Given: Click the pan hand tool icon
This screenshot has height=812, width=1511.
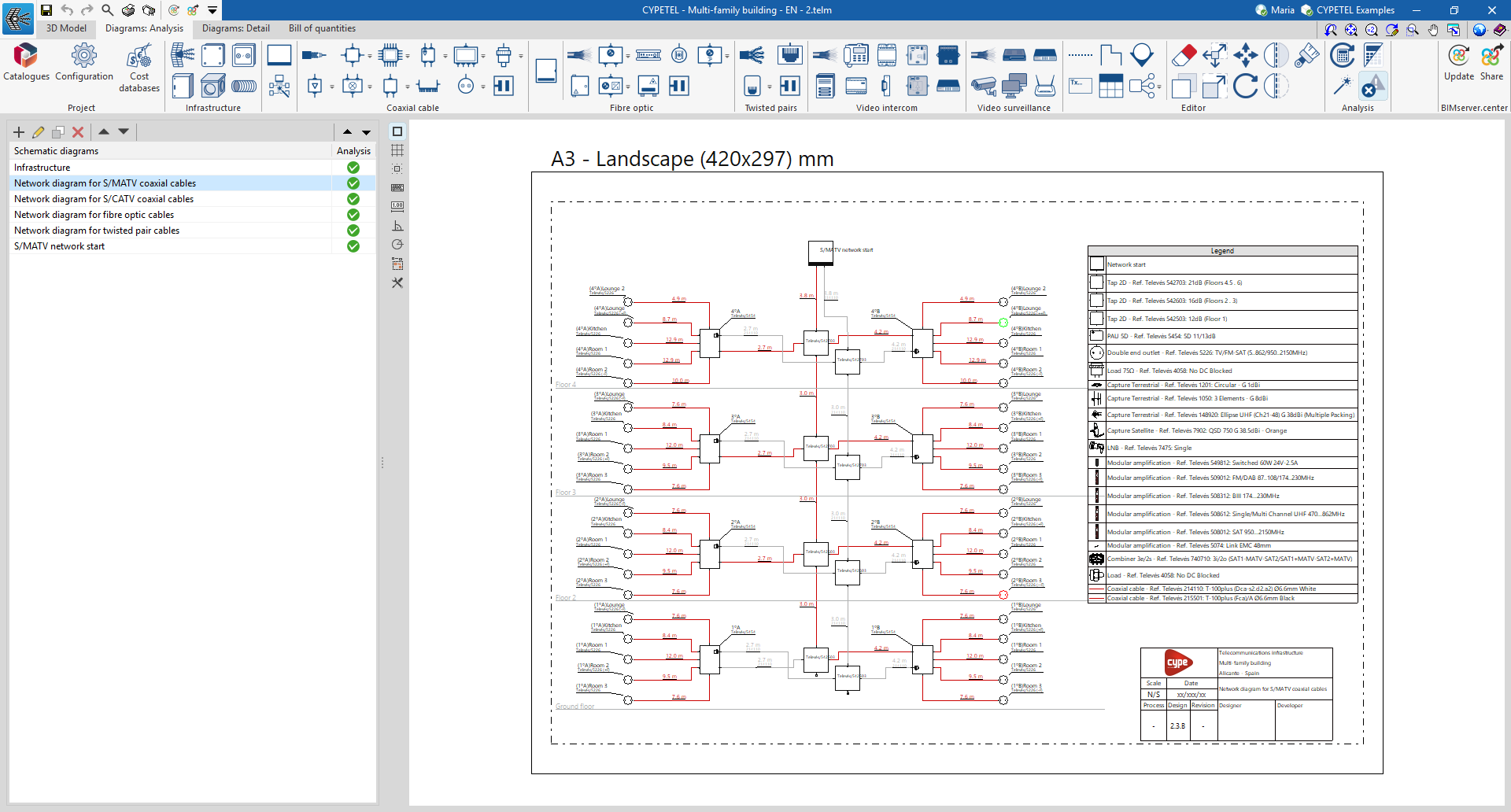Looking at the screenshot, I should point(1433,30).
